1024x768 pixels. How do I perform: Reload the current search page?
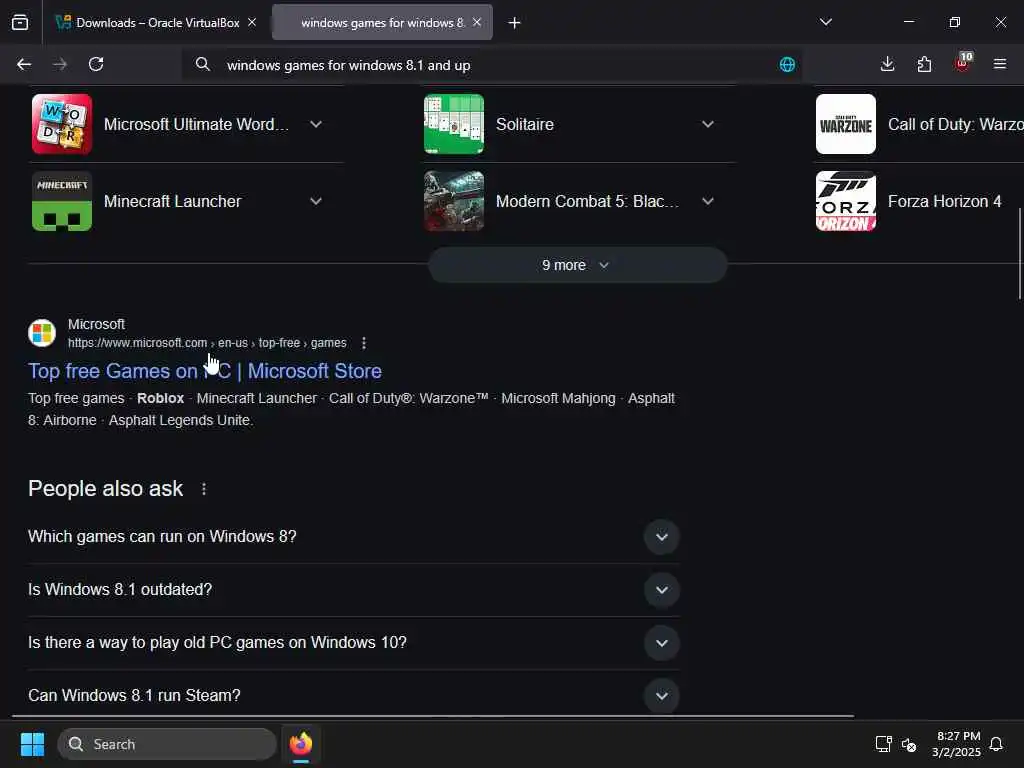(x=96, y=64)
